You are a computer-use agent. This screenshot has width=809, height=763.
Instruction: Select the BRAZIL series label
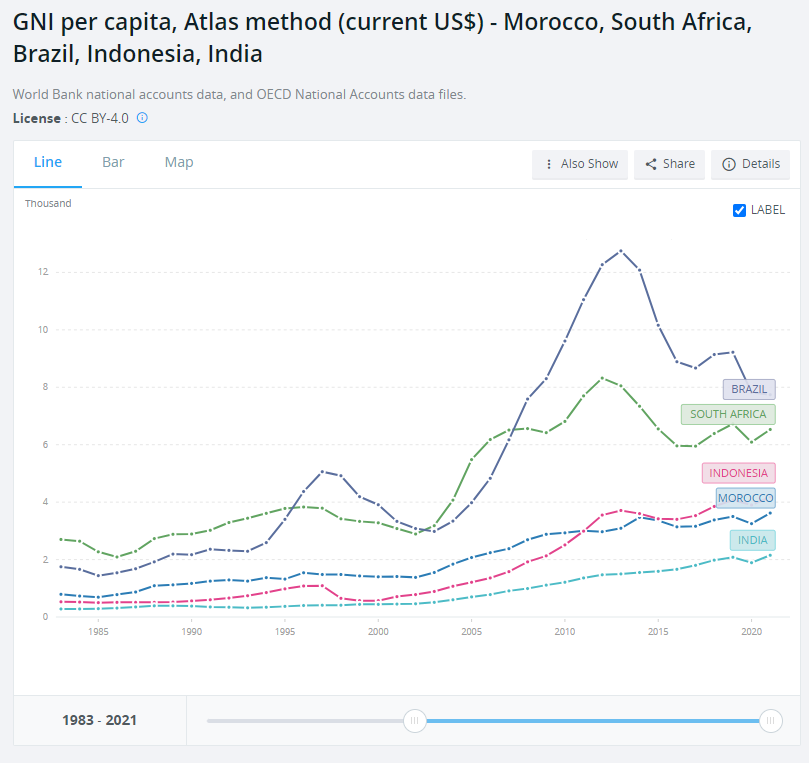748,389
